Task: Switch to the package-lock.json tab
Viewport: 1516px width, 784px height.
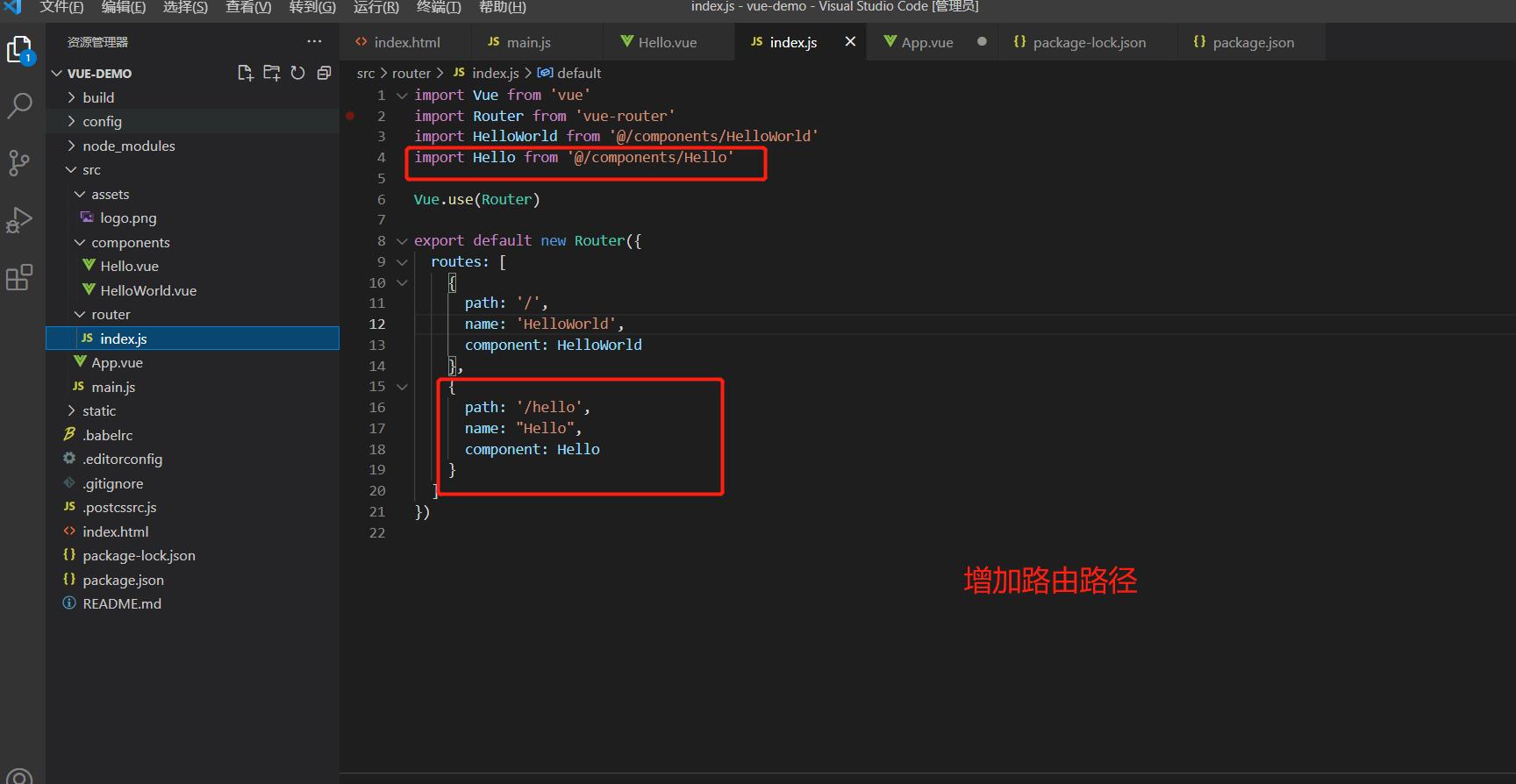Action: pos(1089,42)
